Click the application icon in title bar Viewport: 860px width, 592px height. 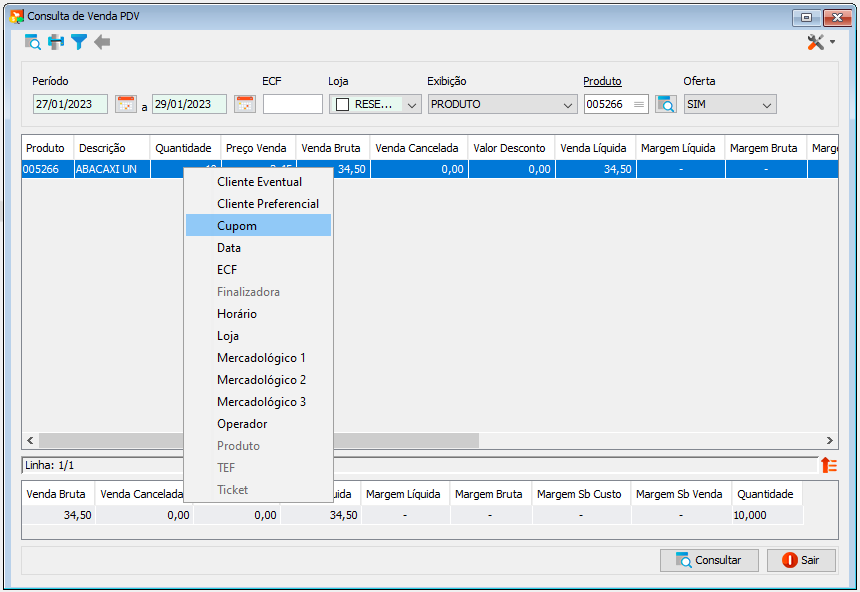(x=16, y=16)
